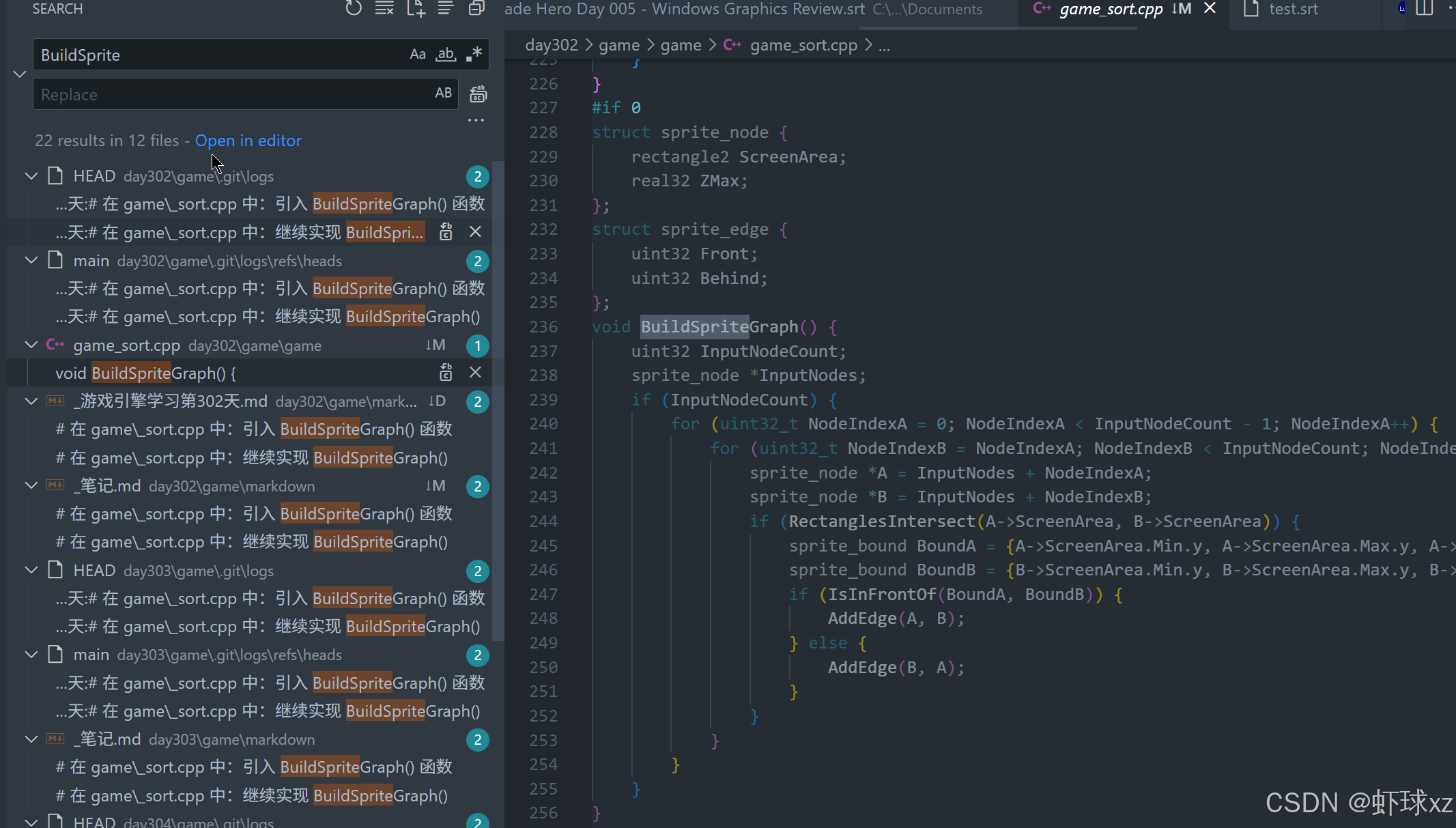
Task: Toggle Preserve Case in Replace field
Action: [x=443, y=94]
